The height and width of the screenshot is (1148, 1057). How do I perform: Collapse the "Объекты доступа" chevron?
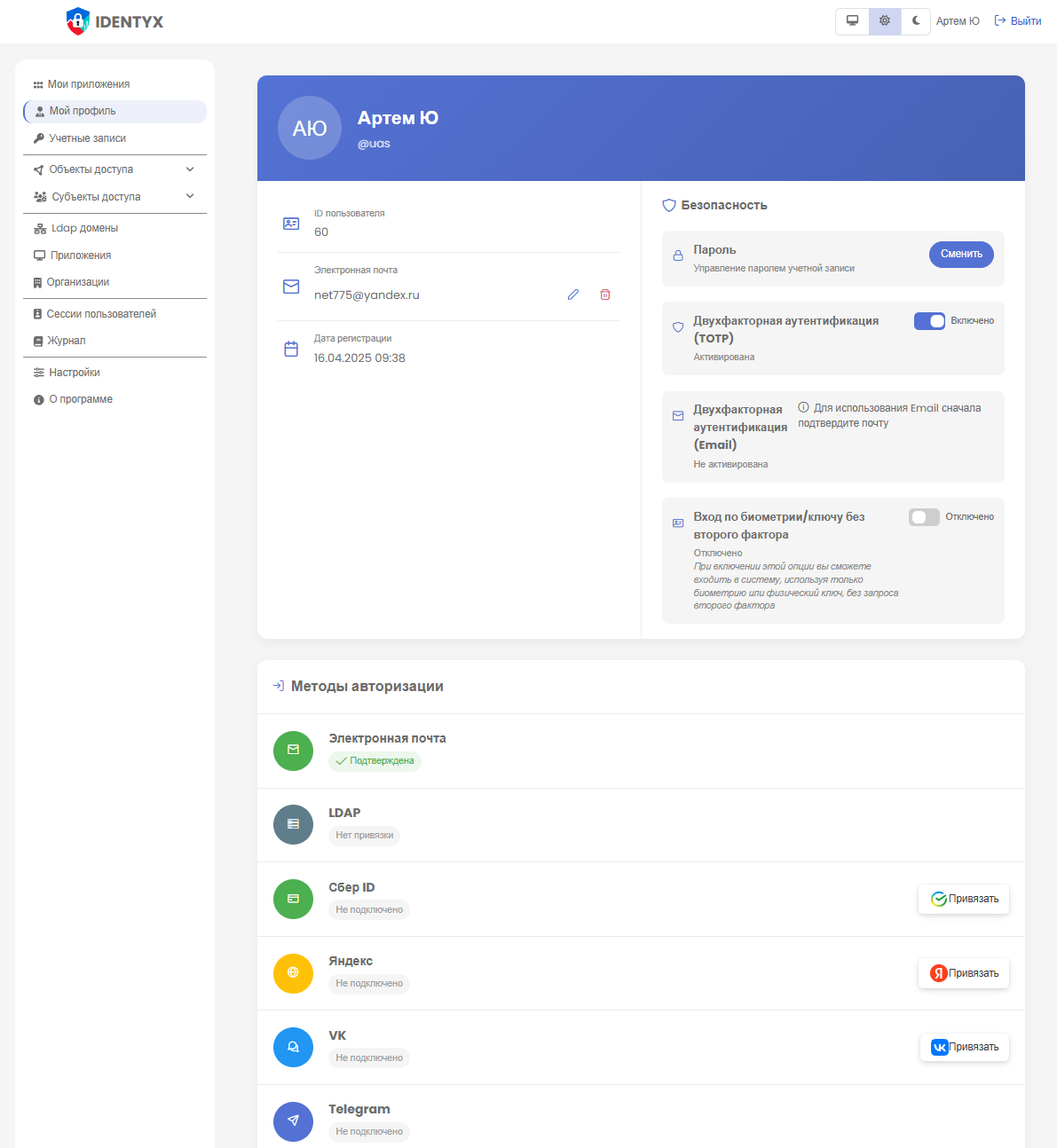tap(189, 169)
